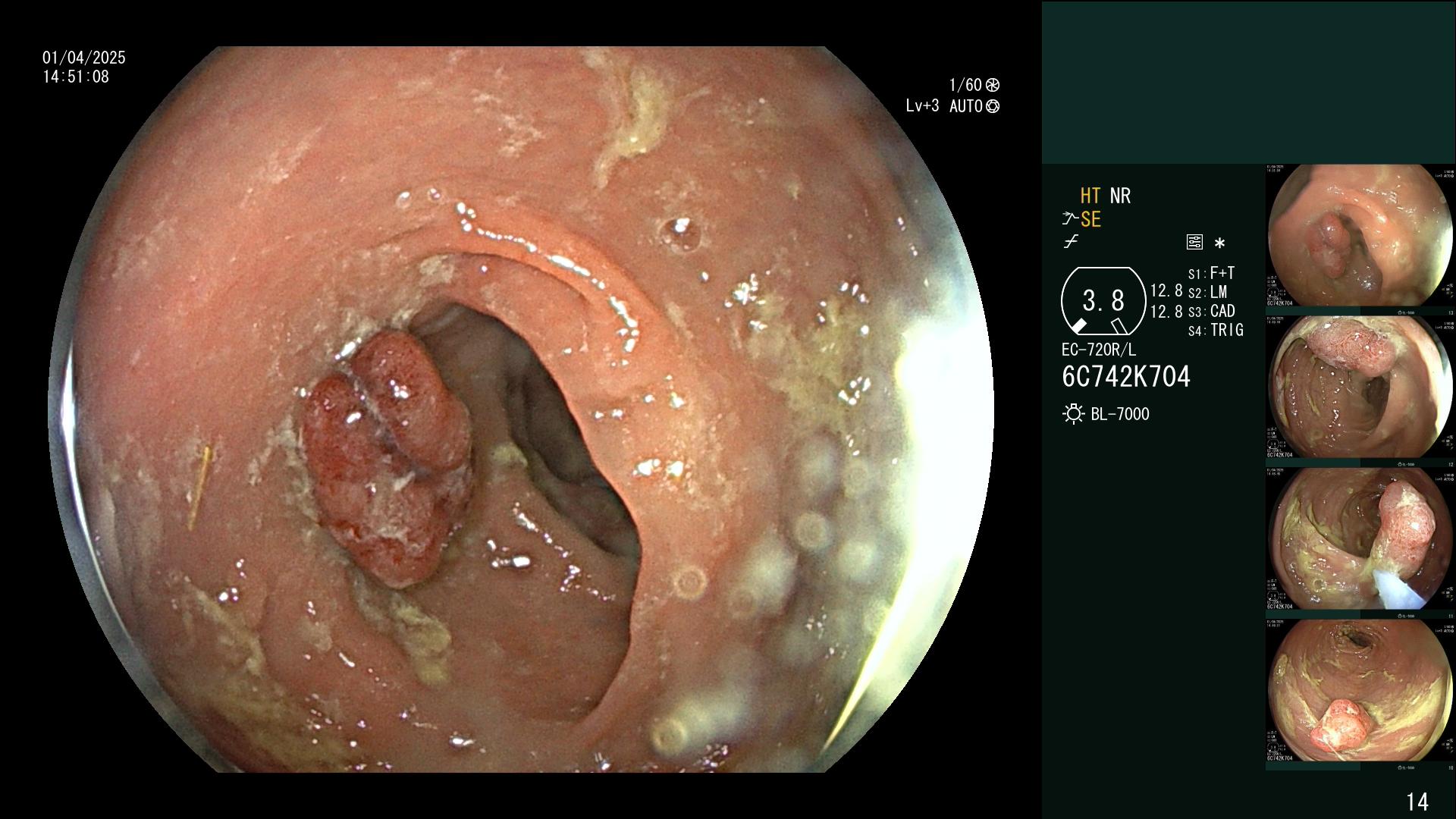Click the lower 12.8 diameter value
This screenshot has width=1456, height=819.
coord(1166,312)
